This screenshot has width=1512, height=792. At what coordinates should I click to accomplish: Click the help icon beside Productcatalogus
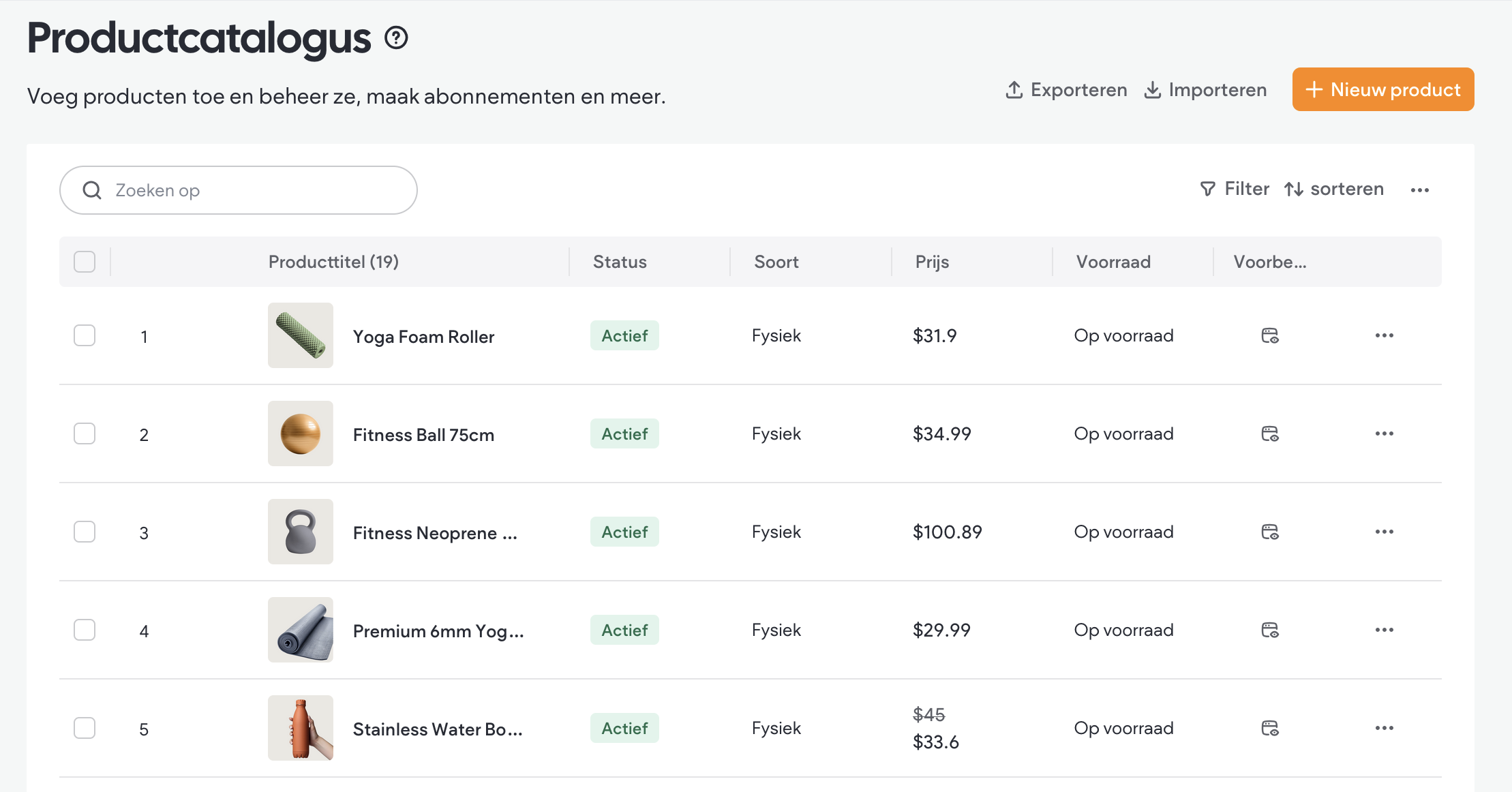[x=396, y=38]
